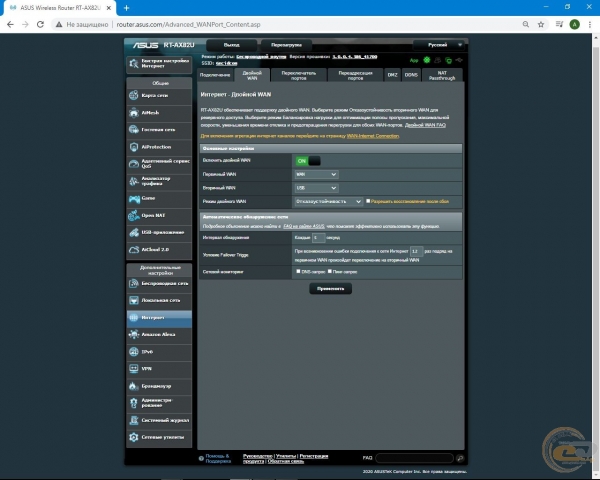Open AiMesh from the sidebar
The image size is (600, 480).
point(159,113)
